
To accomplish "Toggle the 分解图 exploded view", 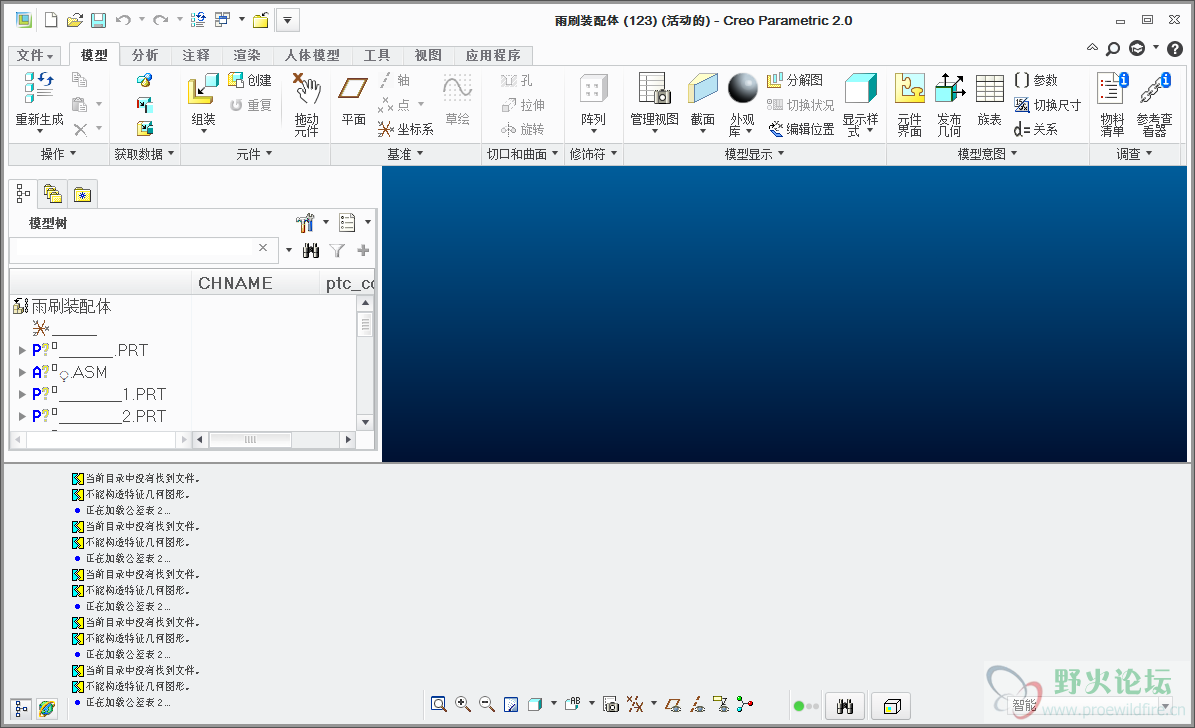I will coord(795,80).
